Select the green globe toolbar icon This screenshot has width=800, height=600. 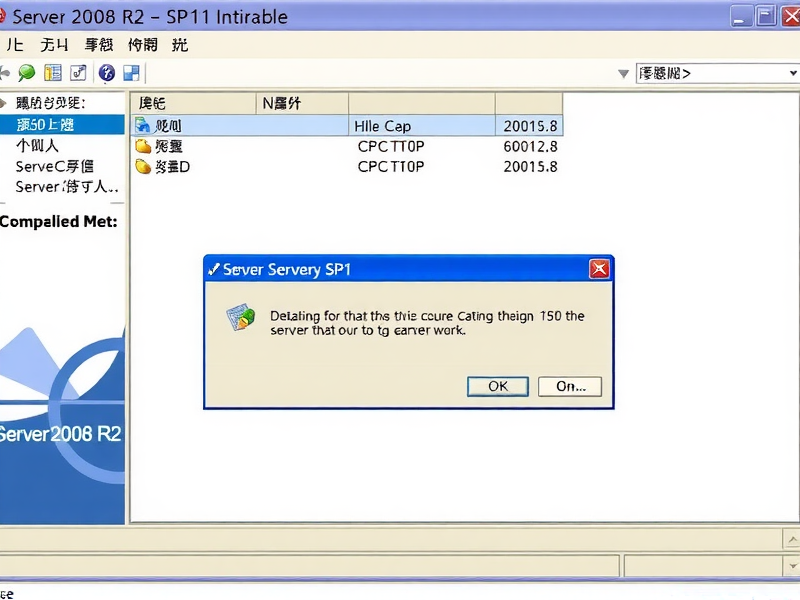(27, 72)
